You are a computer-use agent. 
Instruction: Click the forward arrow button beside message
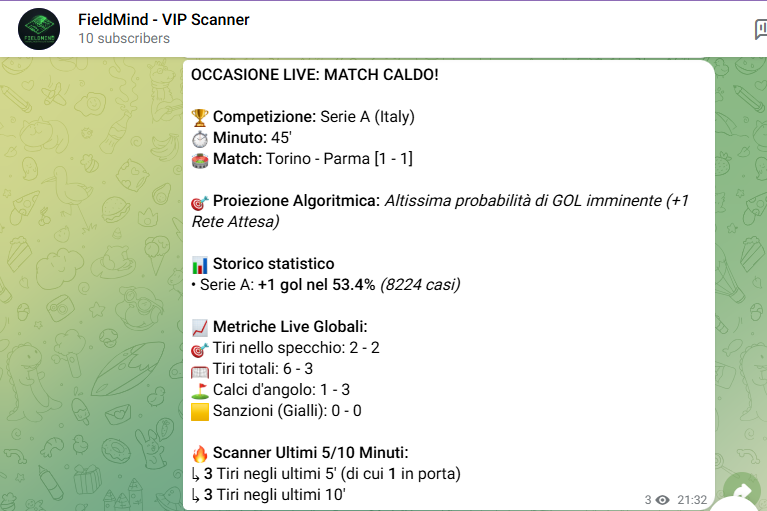click(x=744, y=491)
